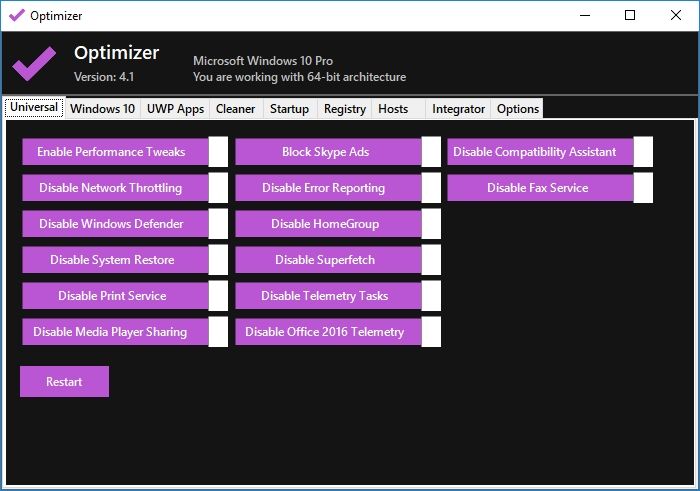Viewport: 700px width, 491px height.
Task: Click the large 'Optimizer' header title
Action: coord(117,53)
